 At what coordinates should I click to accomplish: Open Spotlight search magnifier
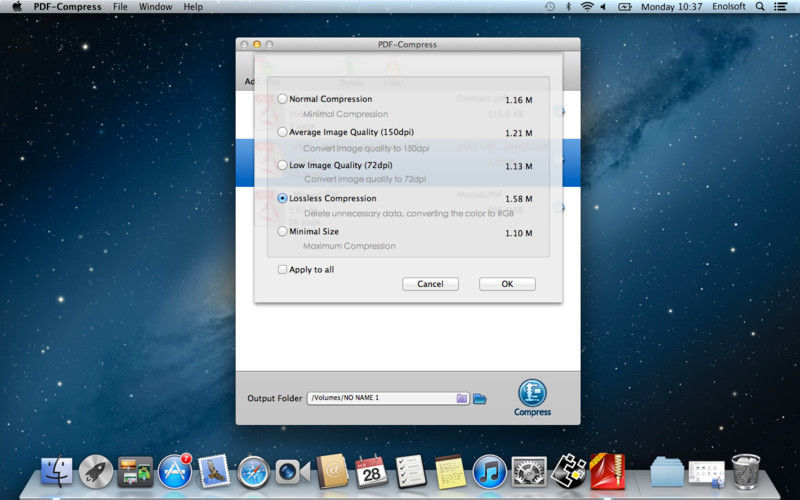[x=760, y=7]
